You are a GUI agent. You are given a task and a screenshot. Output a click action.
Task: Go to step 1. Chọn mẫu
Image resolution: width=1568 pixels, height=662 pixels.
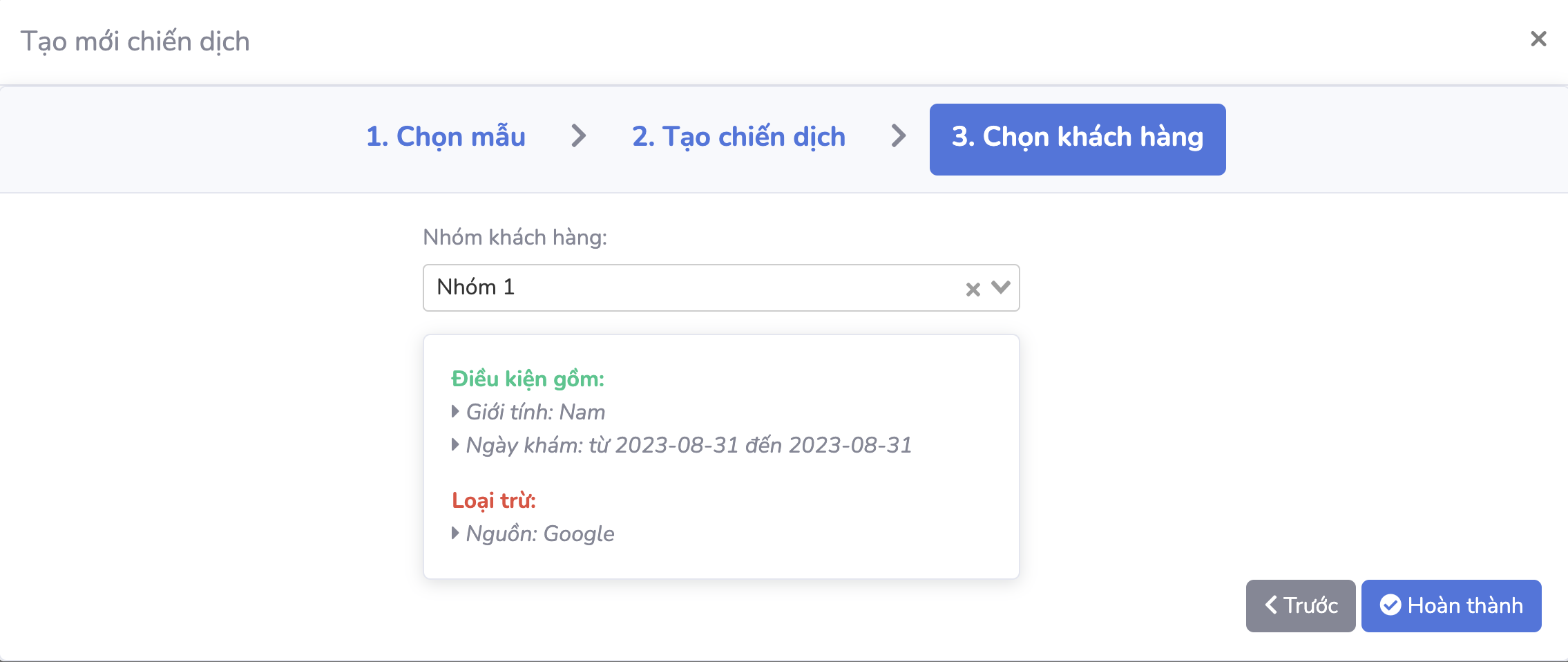coord(446,137)
